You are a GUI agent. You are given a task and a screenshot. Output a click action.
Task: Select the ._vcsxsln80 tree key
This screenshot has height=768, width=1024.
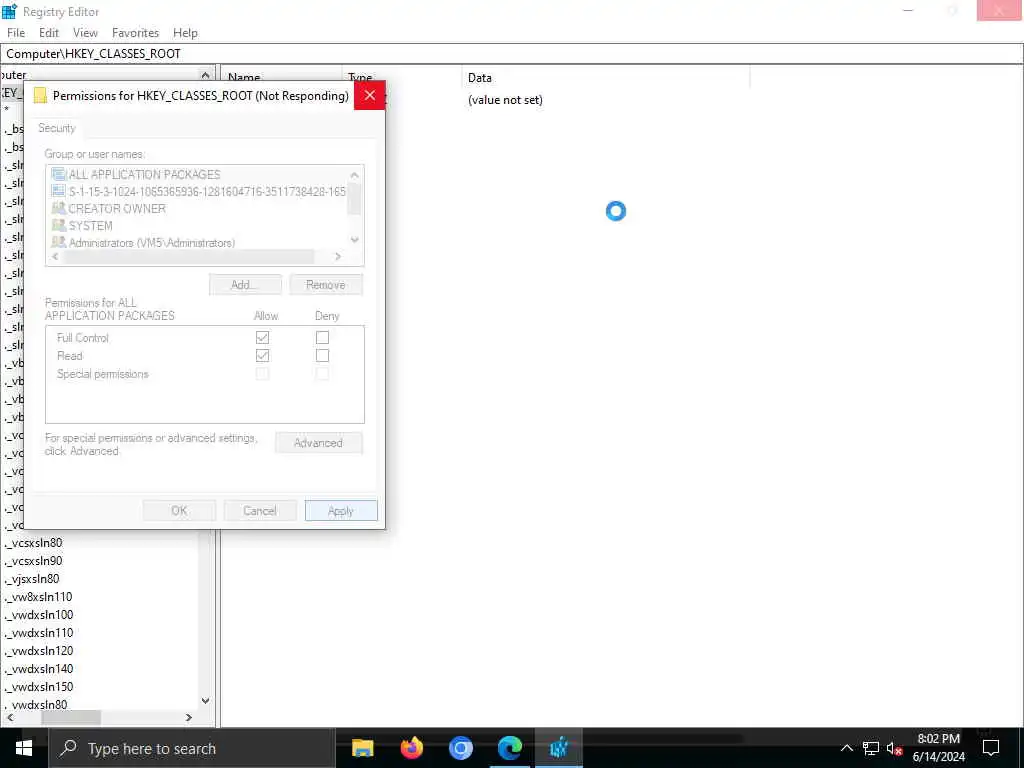tap(34, 543)
